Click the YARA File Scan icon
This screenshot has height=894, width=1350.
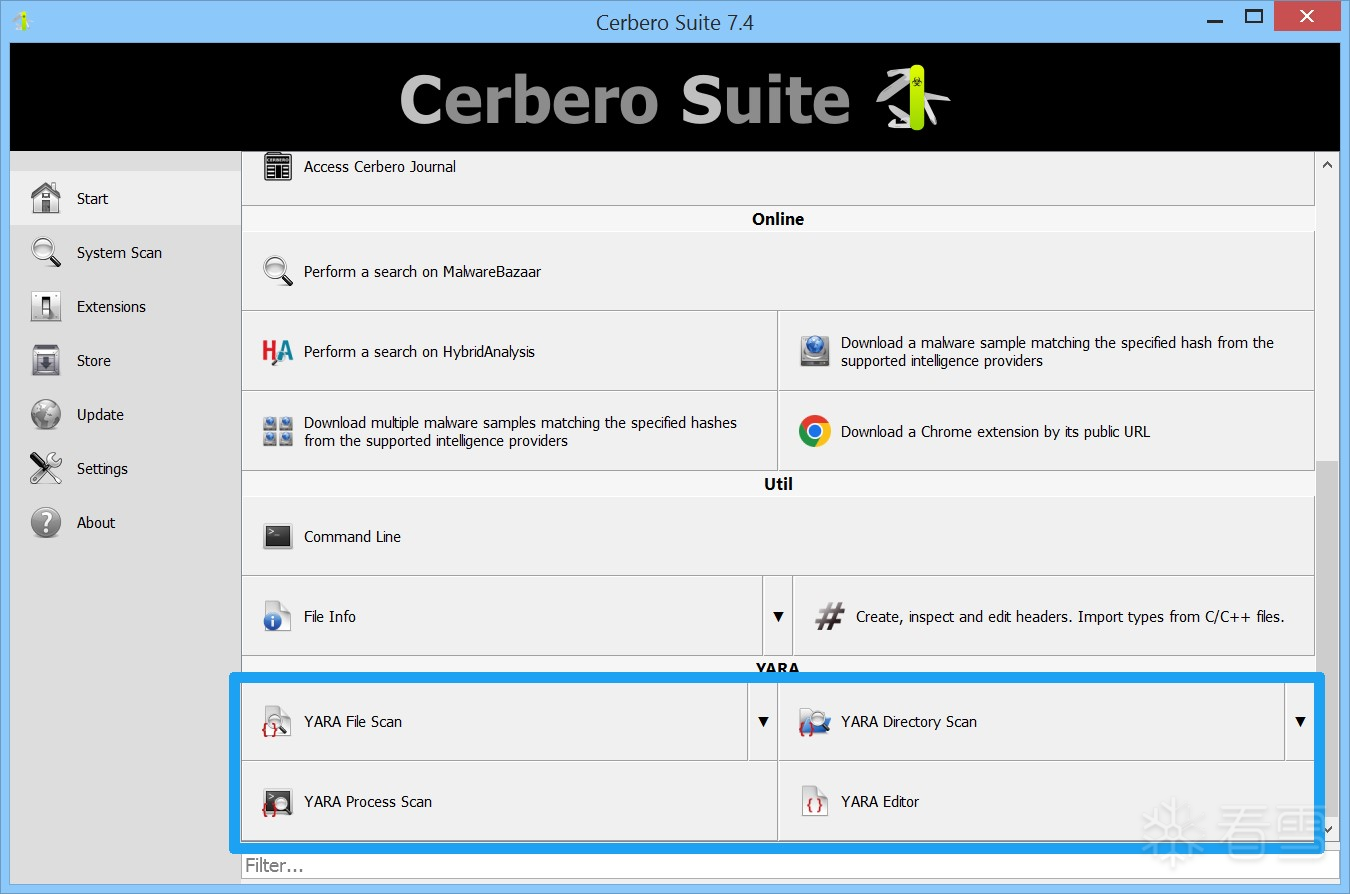click(x=277, y=721)
